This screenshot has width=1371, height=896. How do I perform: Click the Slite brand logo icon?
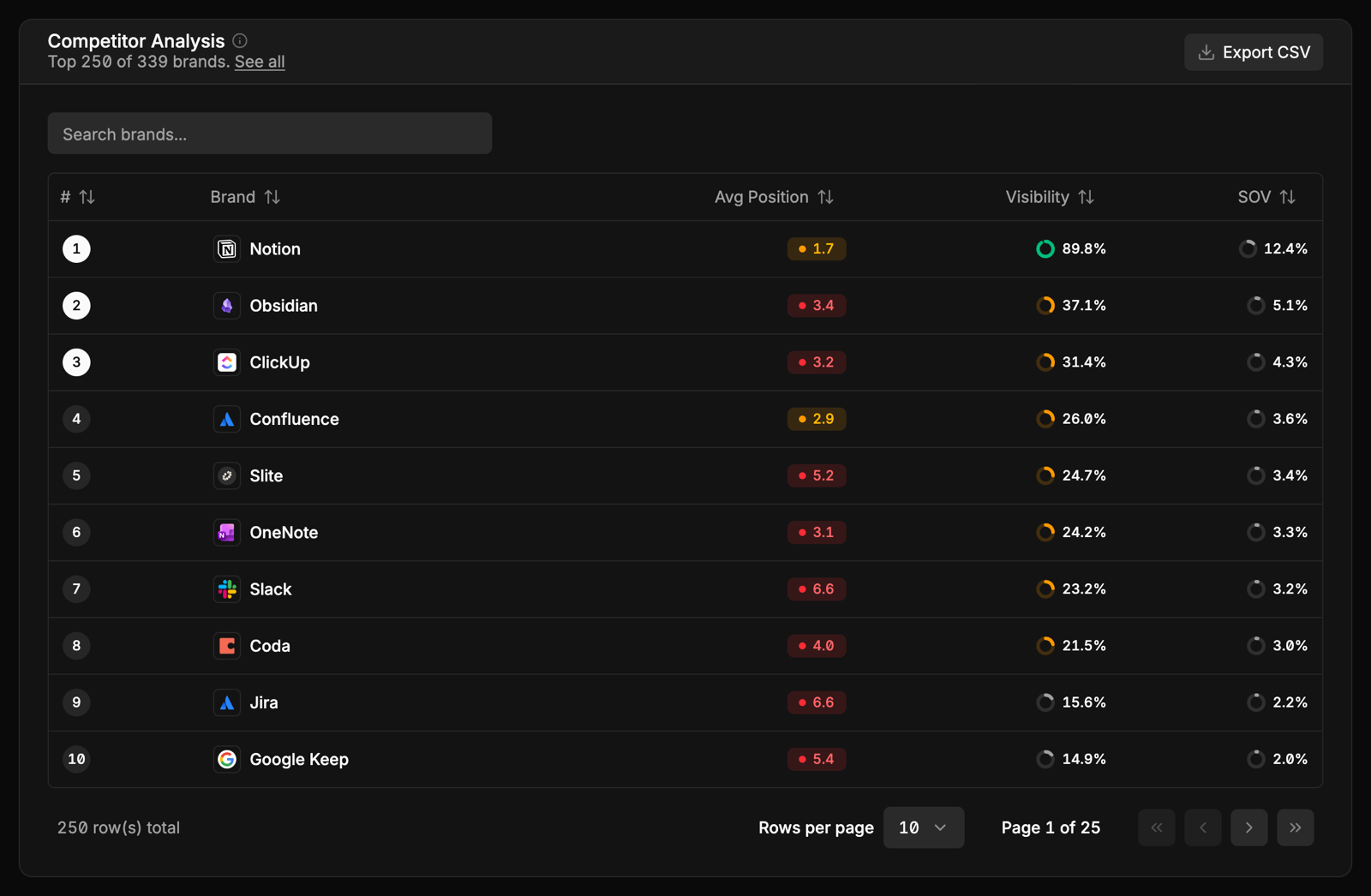pos(227,475)
